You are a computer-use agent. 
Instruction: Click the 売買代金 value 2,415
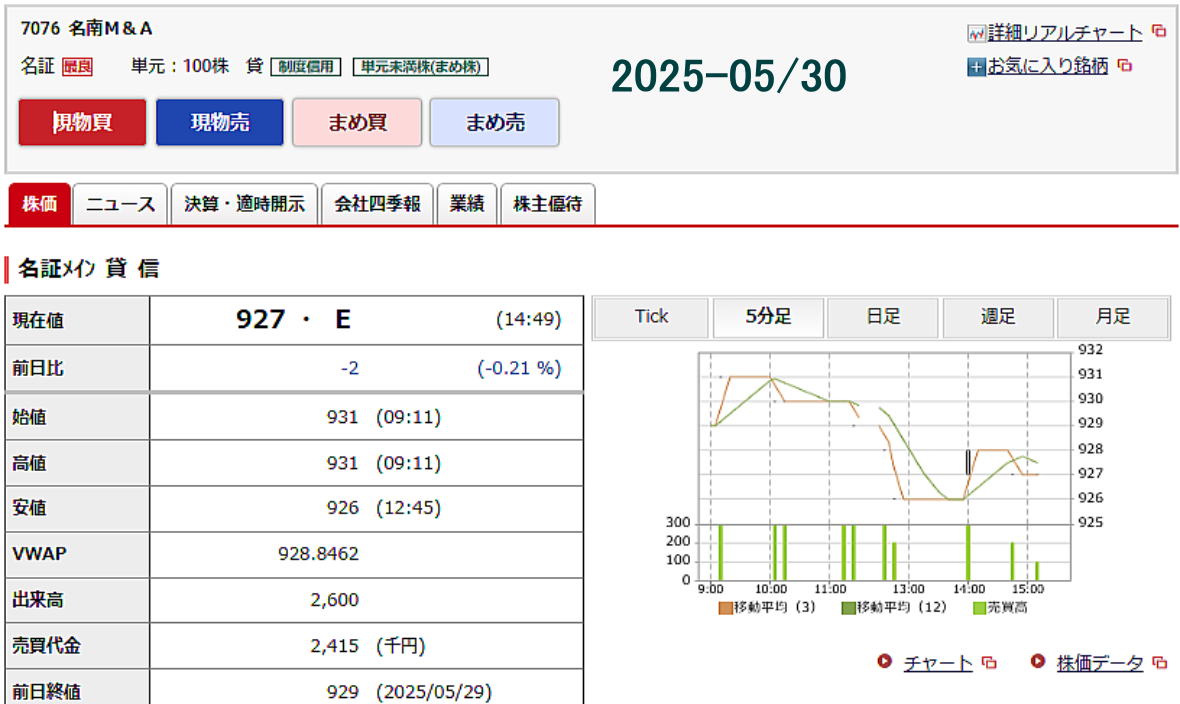pos(334,646)
